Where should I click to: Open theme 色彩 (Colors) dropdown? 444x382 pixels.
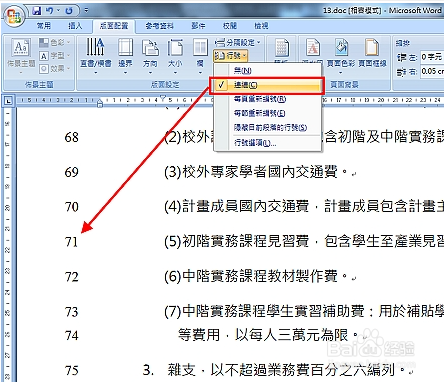(55, 43)
